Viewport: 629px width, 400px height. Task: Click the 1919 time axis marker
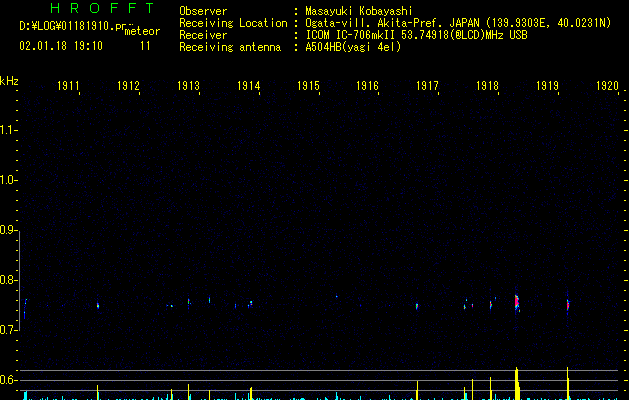(547, 86)
